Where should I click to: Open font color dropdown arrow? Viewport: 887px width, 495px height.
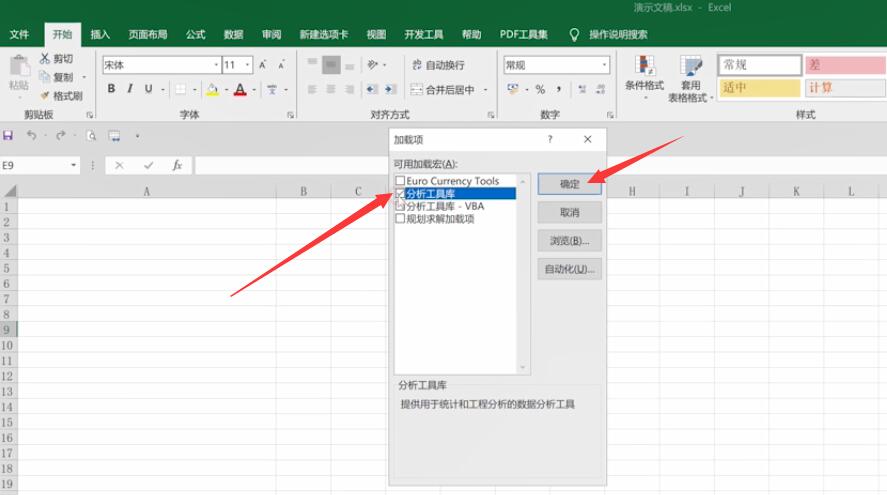[254, 90]
